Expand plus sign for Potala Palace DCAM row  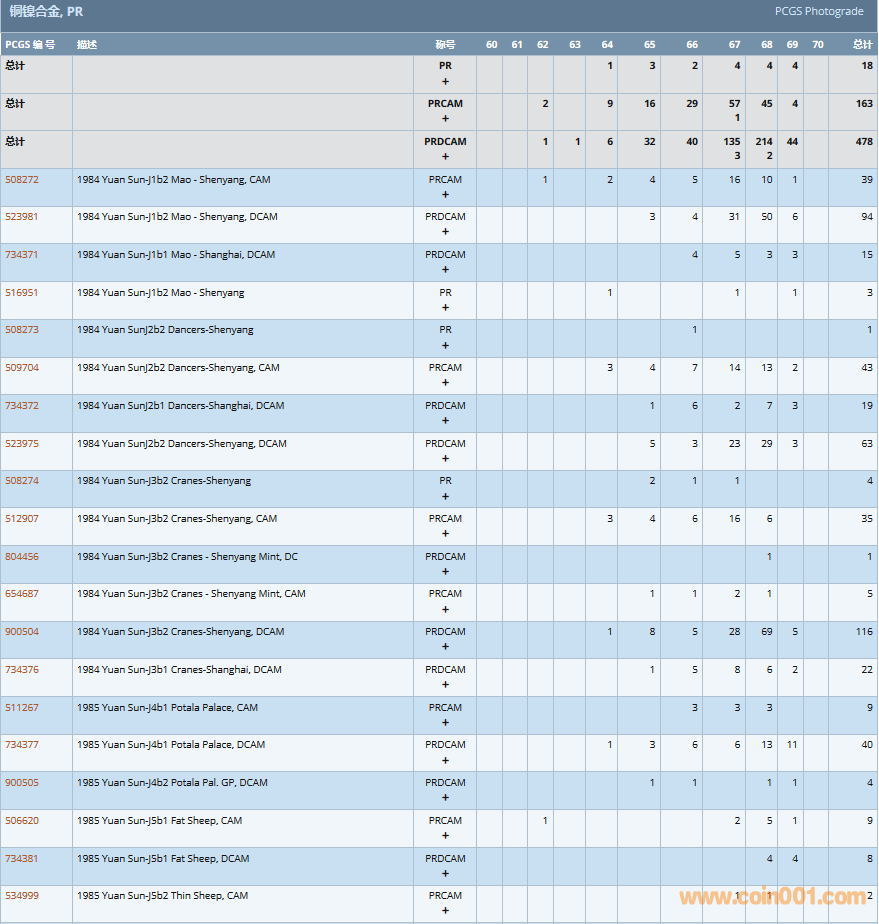click(x=445, y=760)
